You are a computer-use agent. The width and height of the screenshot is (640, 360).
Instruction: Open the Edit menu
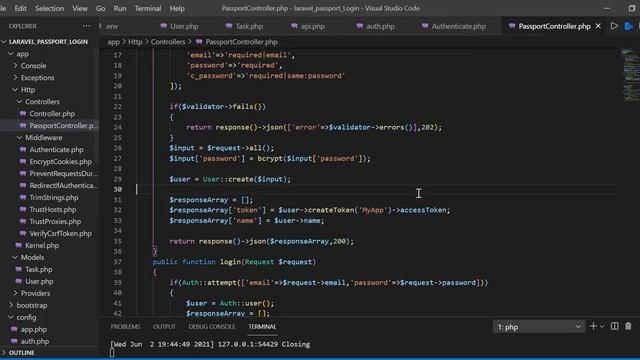coord(20,8)
